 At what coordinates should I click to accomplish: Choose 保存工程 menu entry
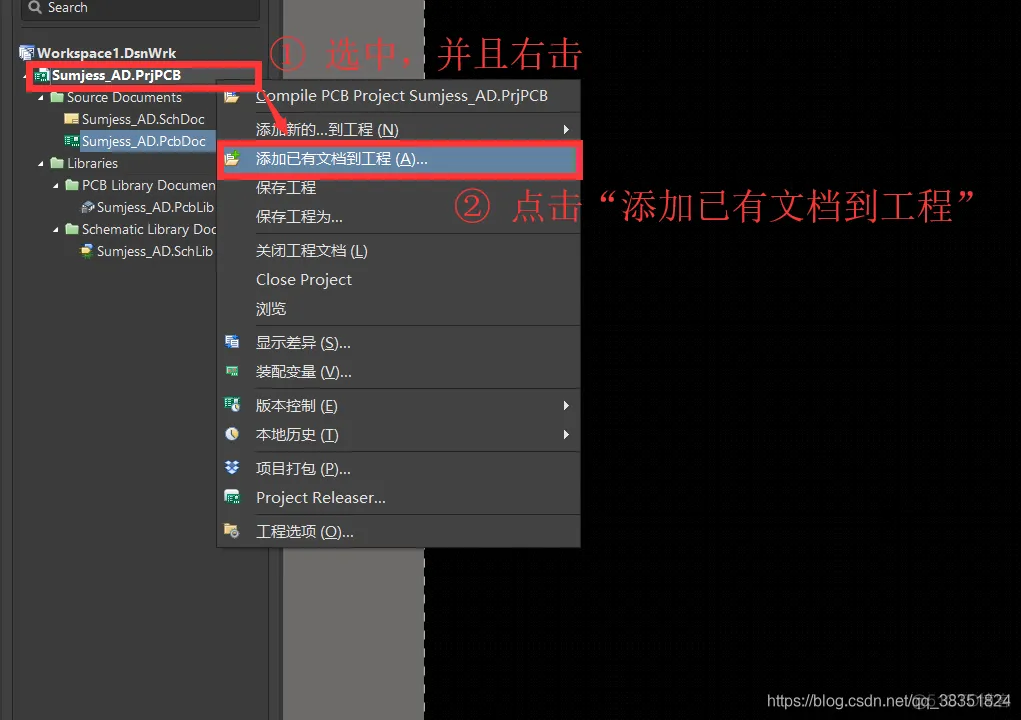coord(399,187)
